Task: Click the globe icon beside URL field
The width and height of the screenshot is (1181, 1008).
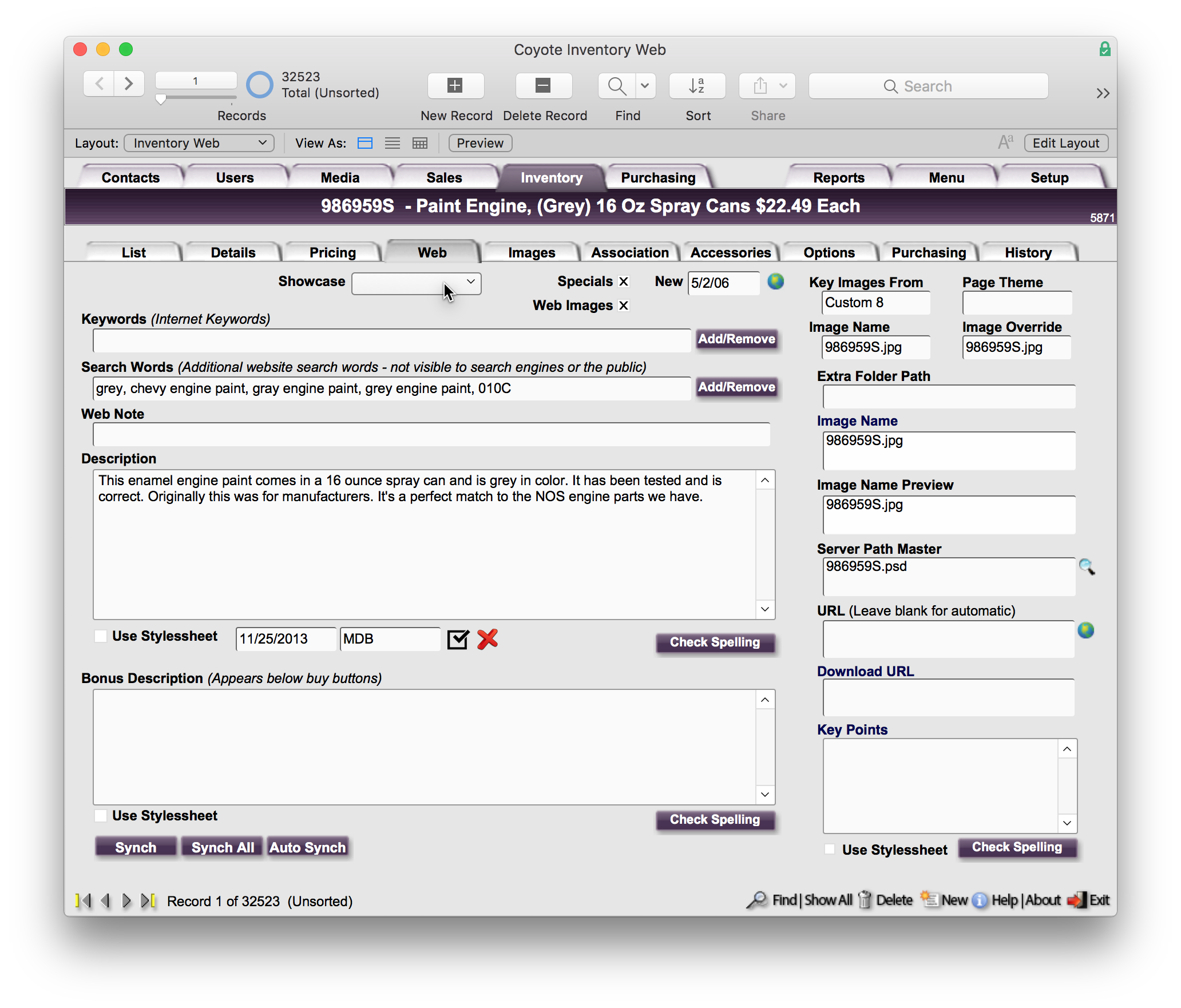Action: tap(1085, 630)
